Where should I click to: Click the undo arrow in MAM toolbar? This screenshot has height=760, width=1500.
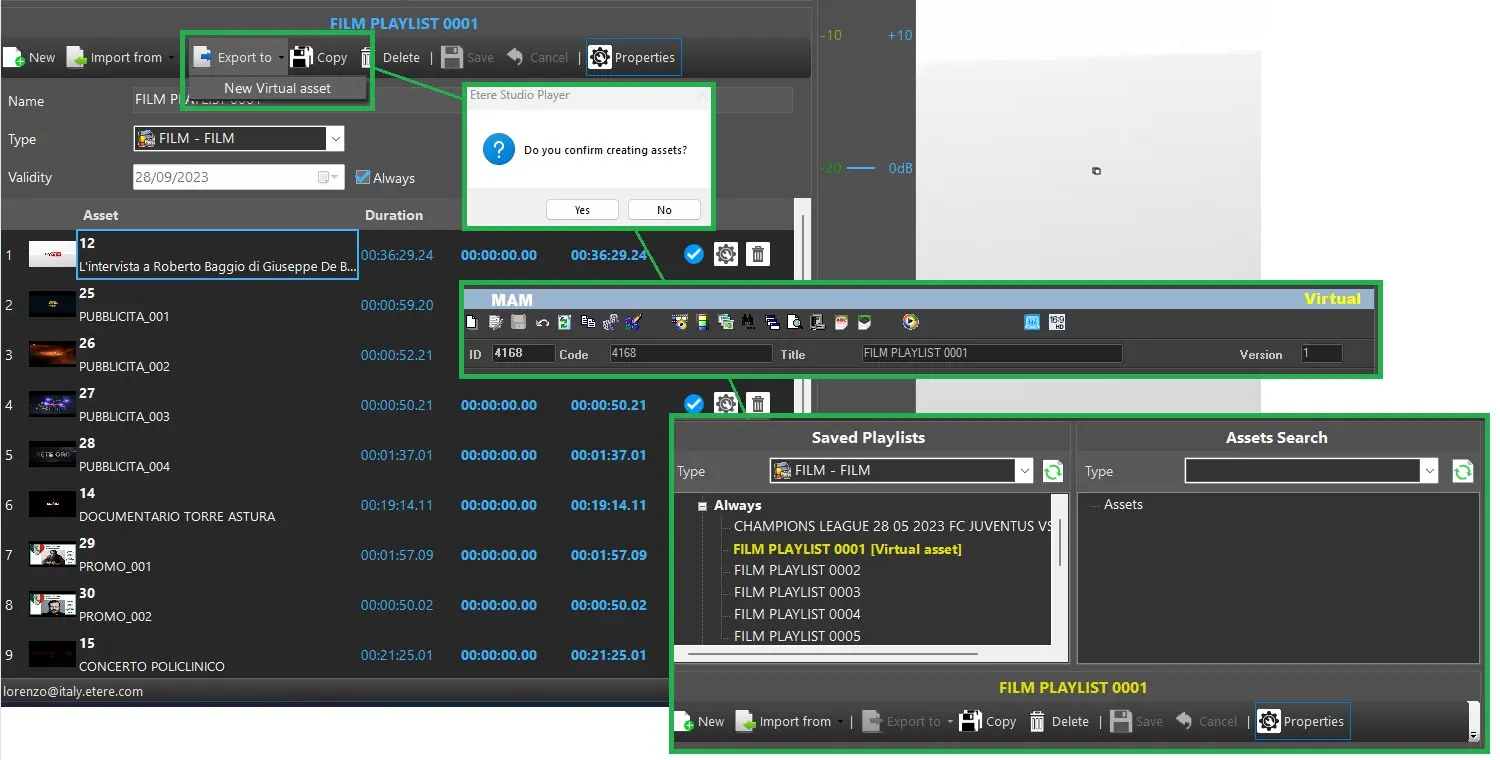point(542,322)
